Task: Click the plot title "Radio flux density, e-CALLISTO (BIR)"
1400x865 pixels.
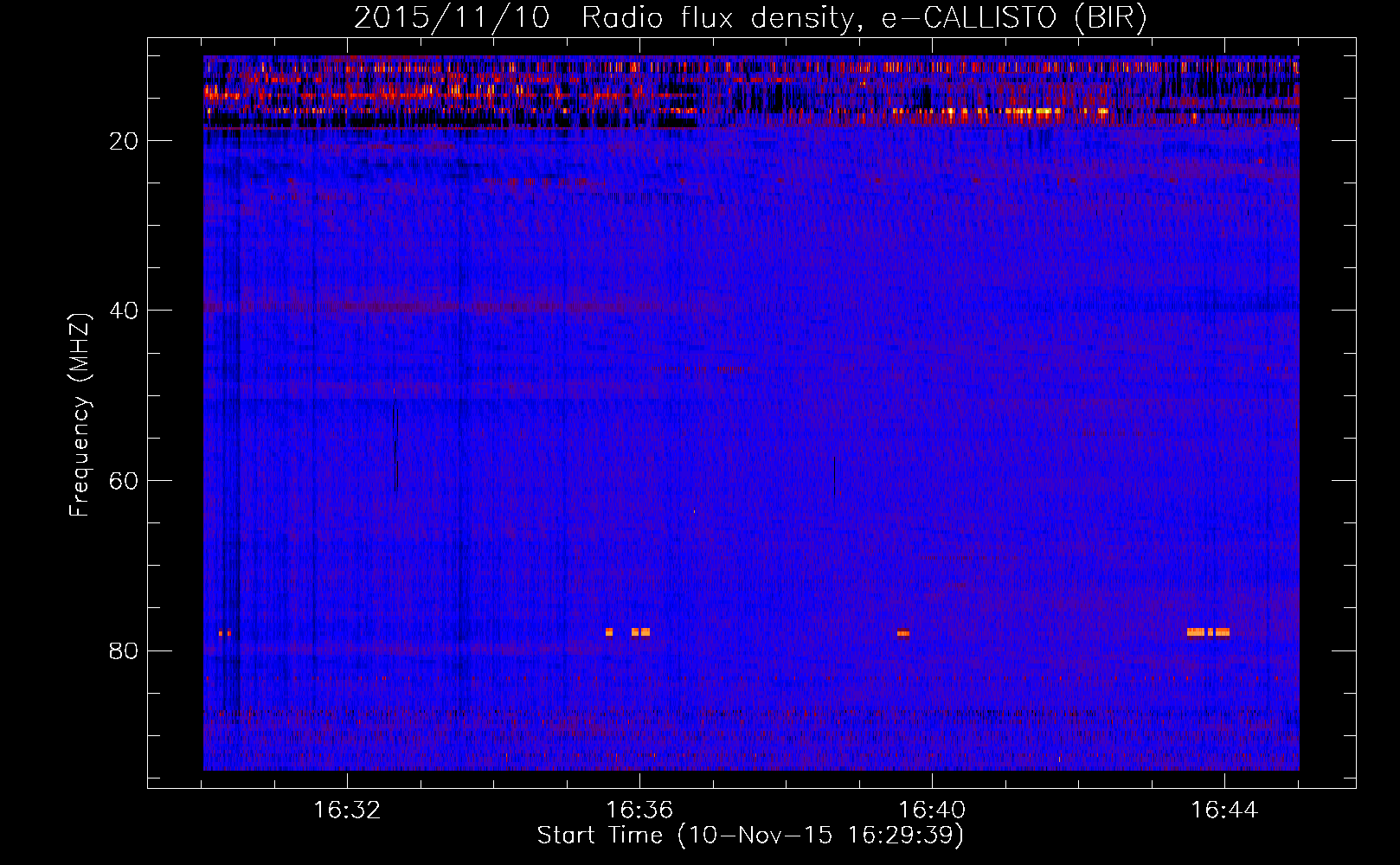Action: [x=864, y=18]
